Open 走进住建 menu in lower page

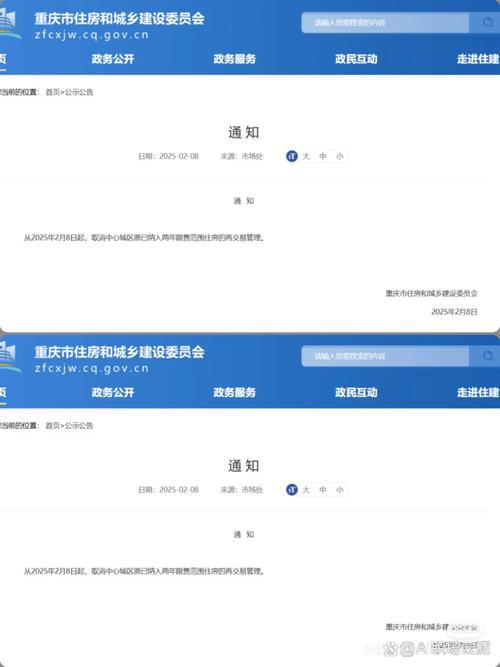pos(478,392)
